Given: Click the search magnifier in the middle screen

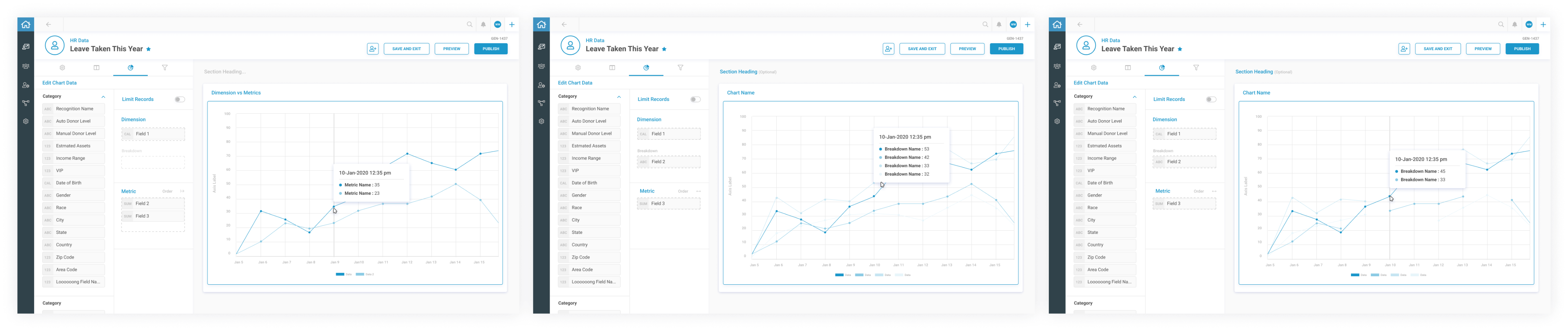Looking at the screenshot, I should point(985,25).
